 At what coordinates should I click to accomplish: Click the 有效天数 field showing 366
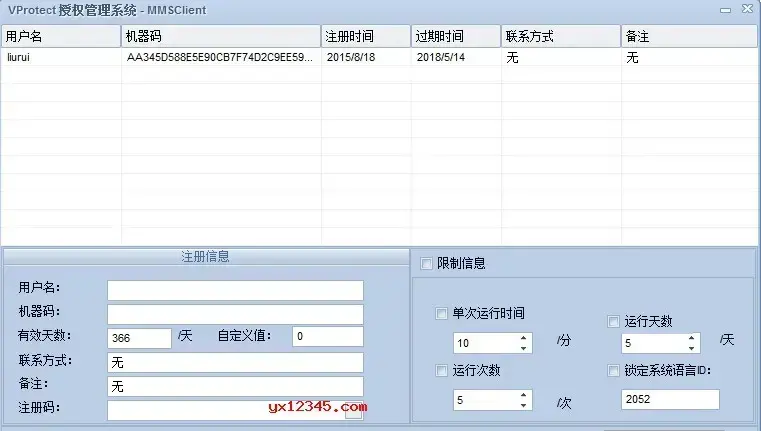139,338
